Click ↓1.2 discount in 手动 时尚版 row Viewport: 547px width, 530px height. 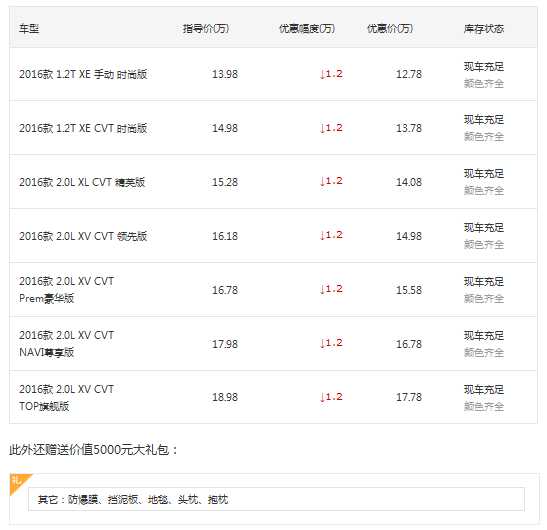point(331,74)
